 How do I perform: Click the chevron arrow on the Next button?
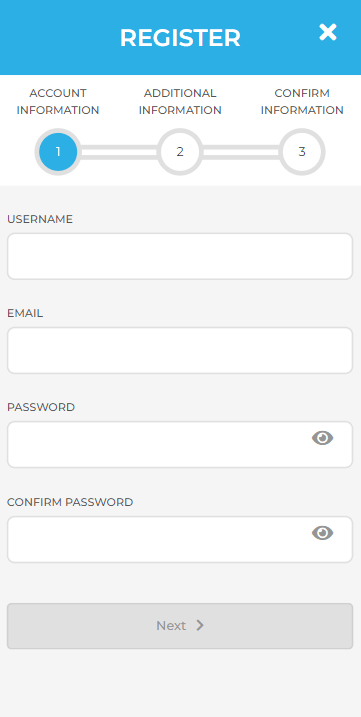point(200,626)
